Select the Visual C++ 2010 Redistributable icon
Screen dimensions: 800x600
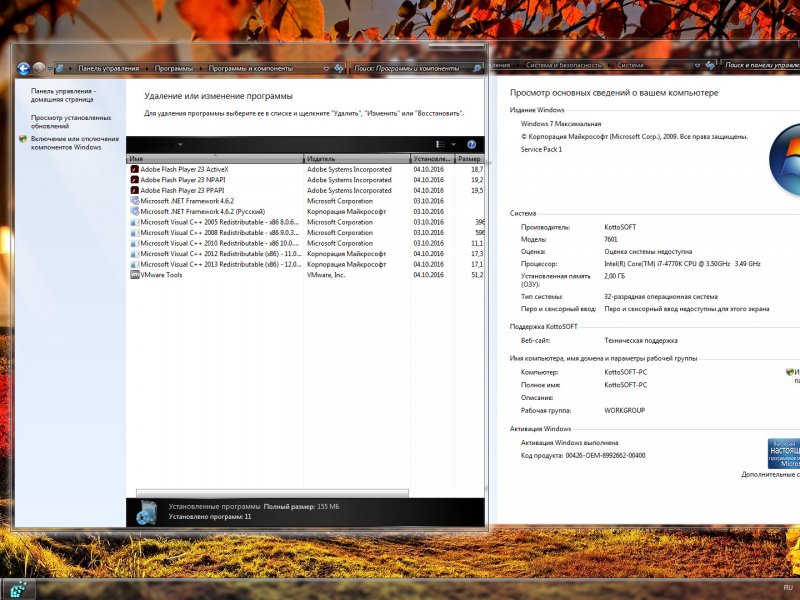[x=135, y=243]
